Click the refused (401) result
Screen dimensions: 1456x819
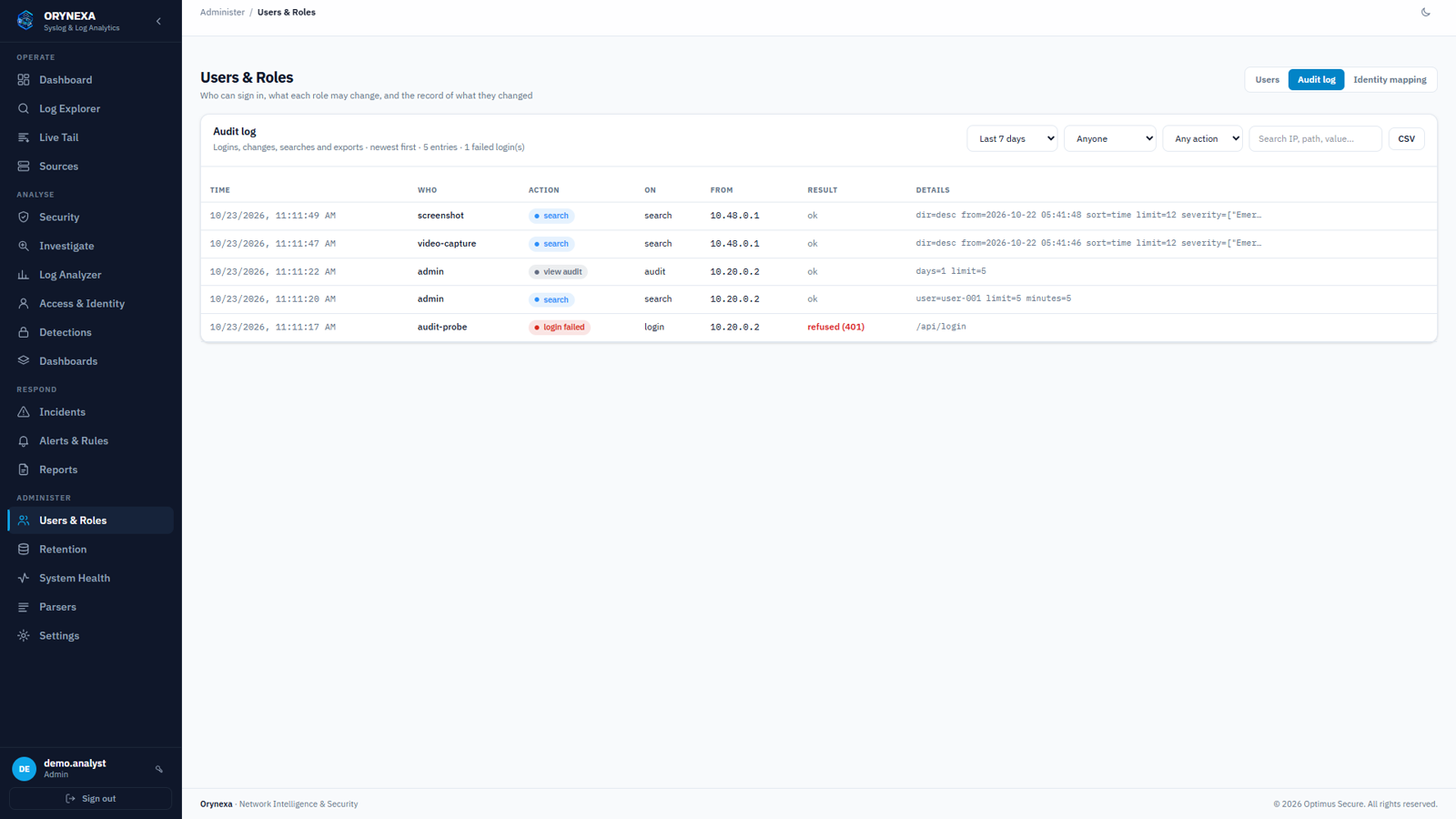tap(835, 327)
